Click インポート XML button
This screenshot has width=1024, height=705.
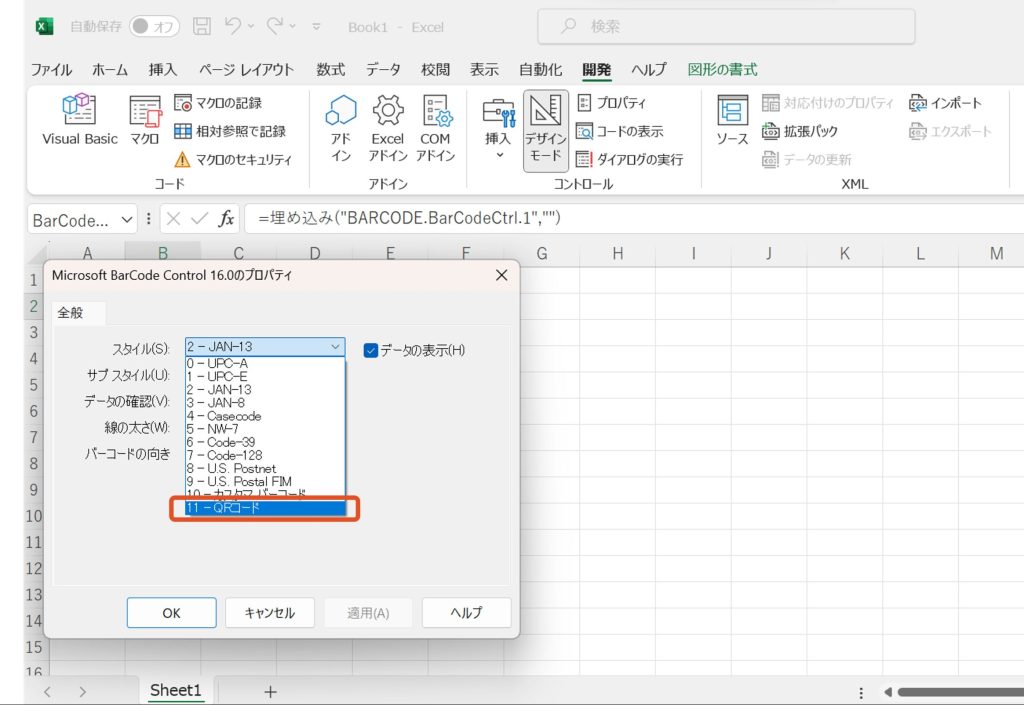(945, 103)
